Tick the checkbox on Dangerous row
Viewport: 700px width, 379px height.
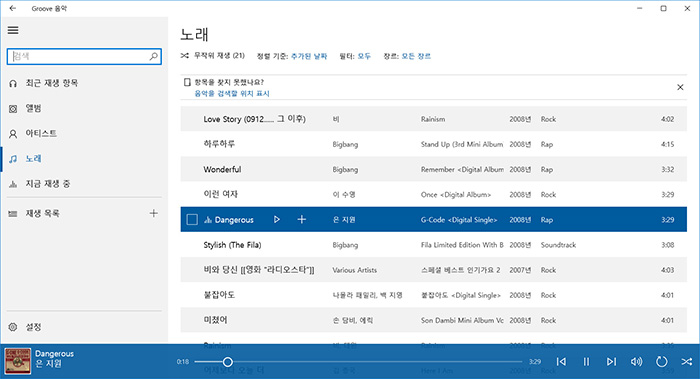(192, 219)
